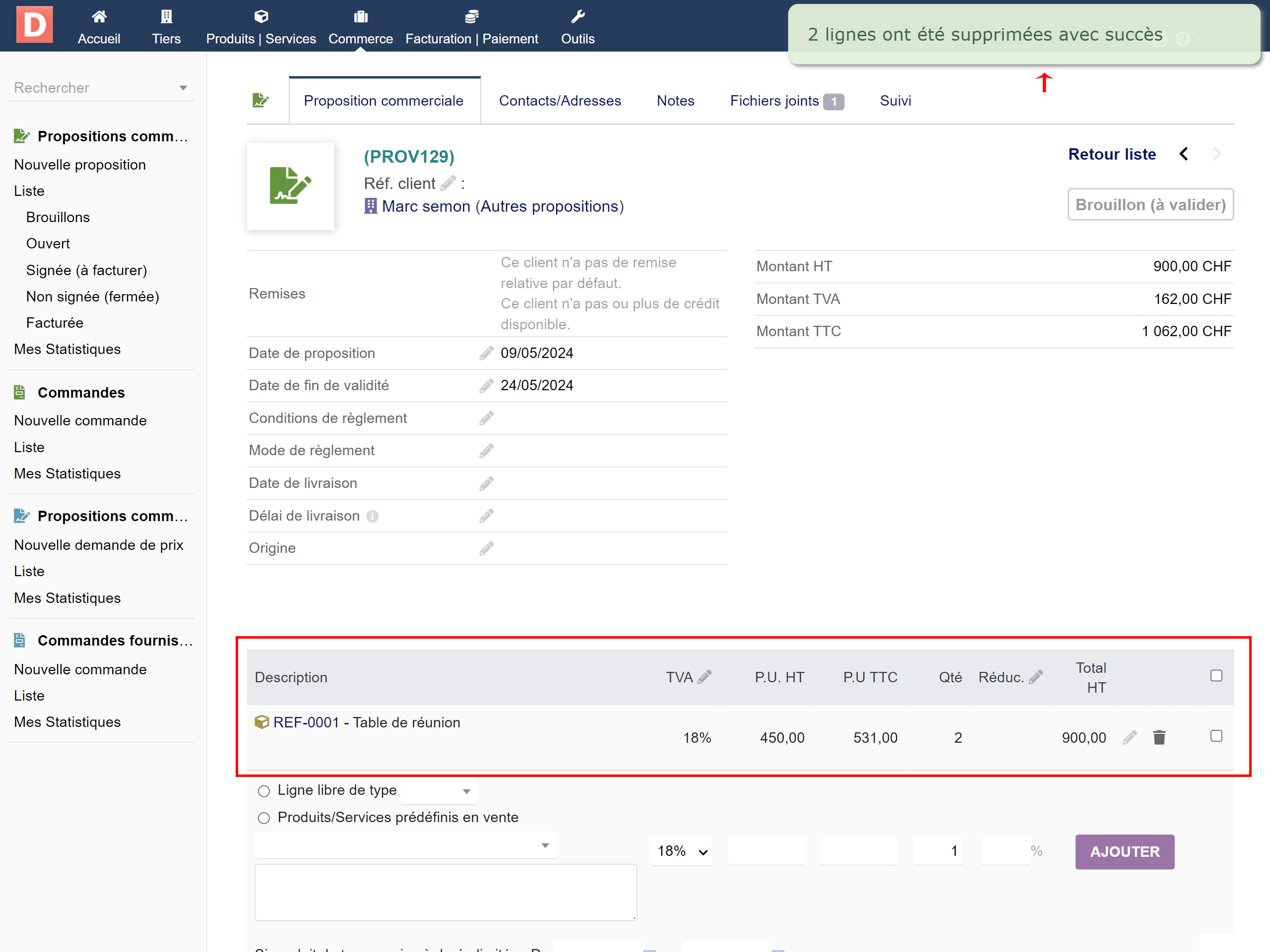Click the quantity input field showing 1
Screen dimensions: 1270x952
pos(938,851)
